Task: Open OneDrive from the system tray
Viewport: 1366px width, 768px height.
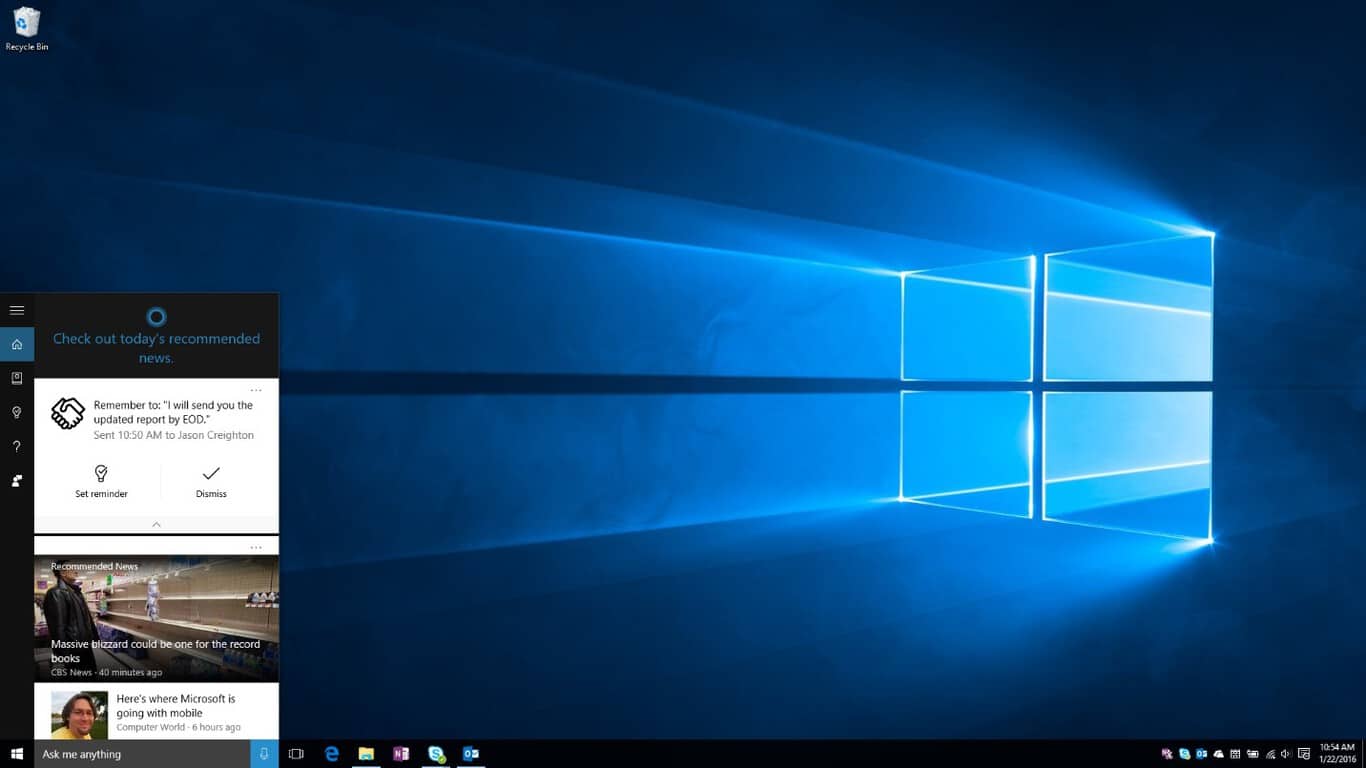Action: coord(1219,753)
